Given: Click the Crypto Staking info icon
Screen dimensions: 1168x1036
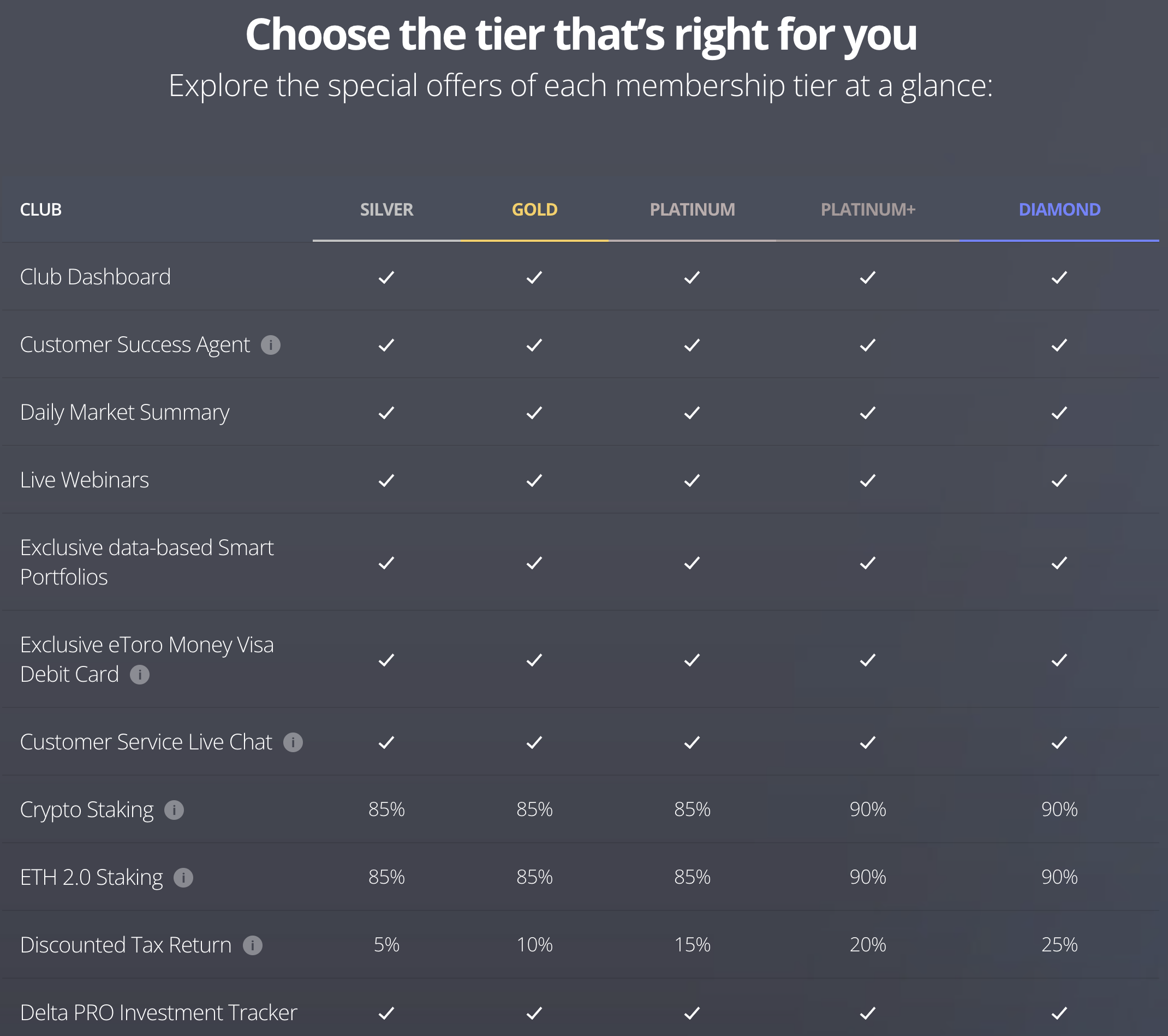Looking at the screenshot, I should point(174,810).
